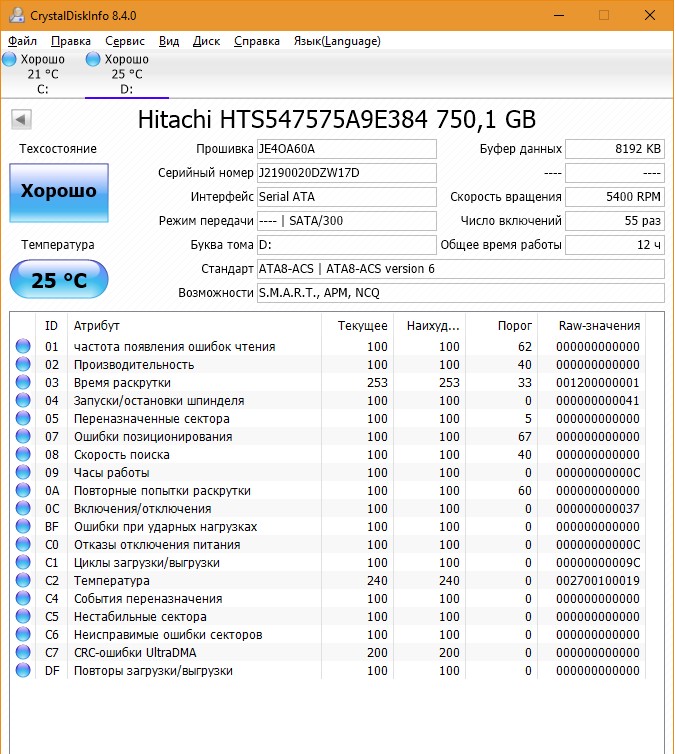
Task: Click the previous disk arrow icon
Action: coord(20,120)
